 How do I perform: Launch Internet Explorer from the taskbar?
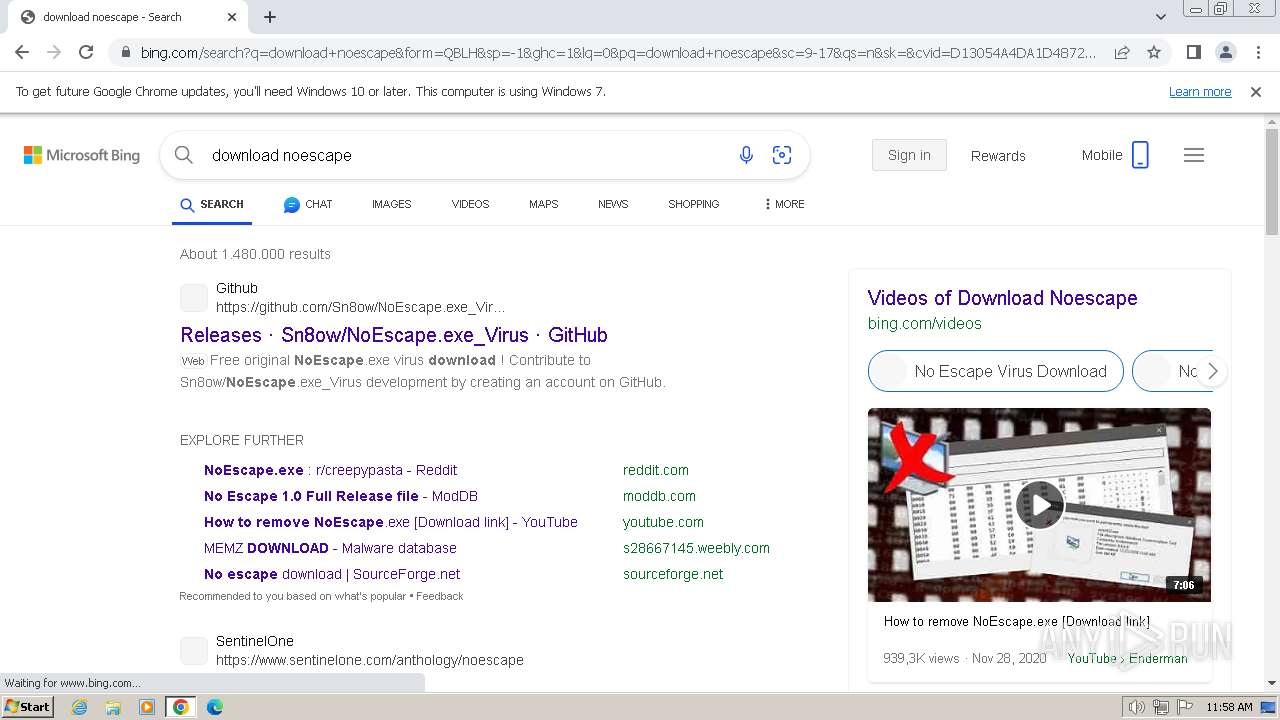[x=79, y=707]
